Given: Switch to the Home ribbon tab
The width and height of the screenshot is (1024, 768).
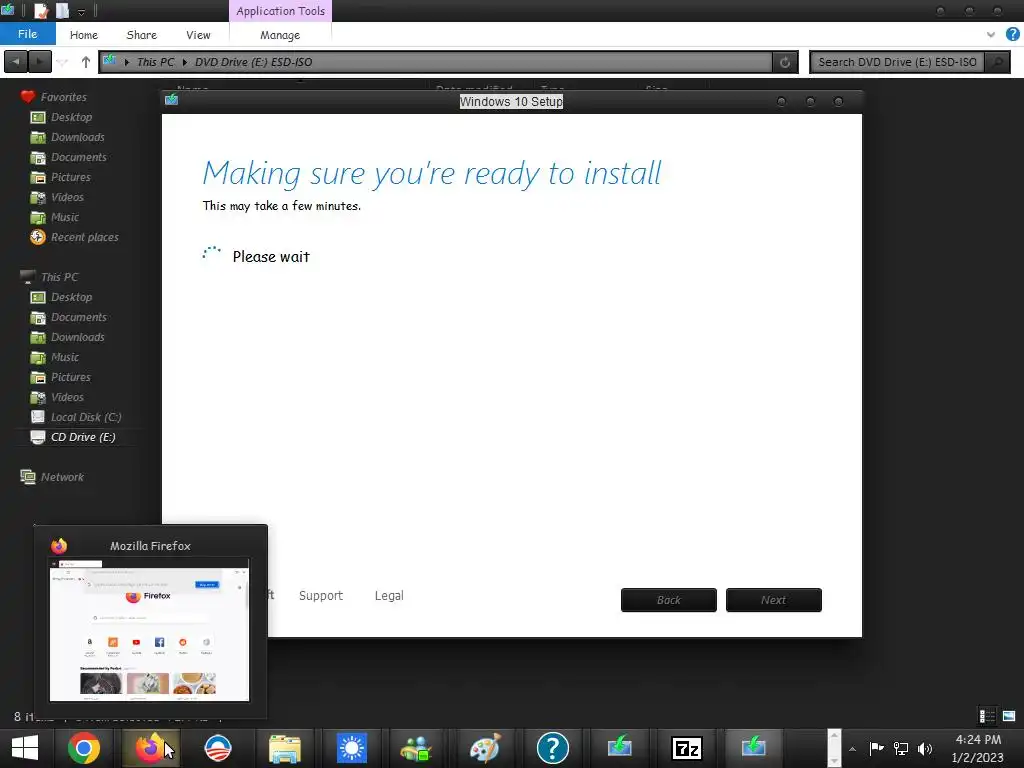Looking at the screenshot, I should [84, 35].
